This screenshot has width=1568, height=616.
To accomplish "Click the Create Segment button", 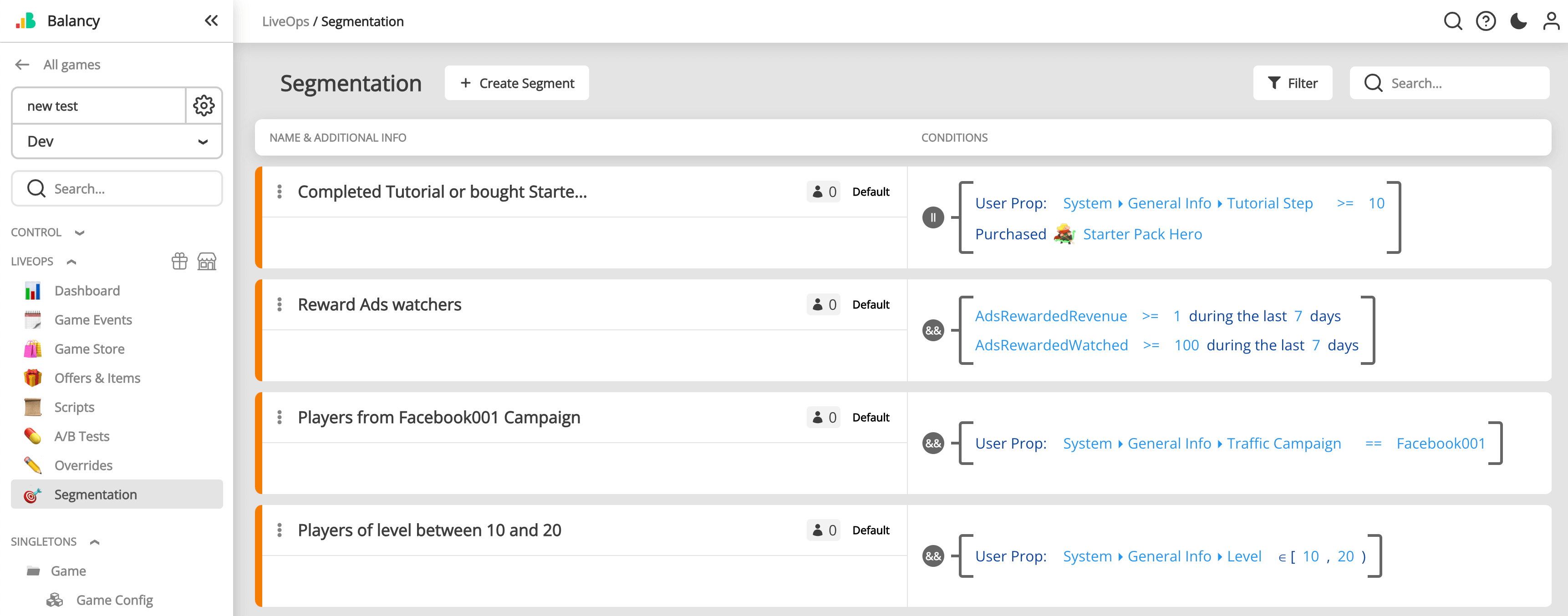I will point(516,83).
